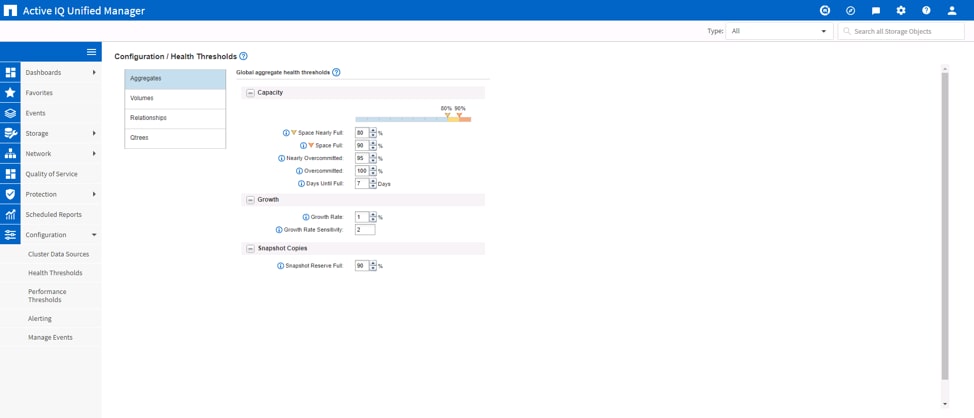Click the circular refresh icon in header

click(825, 11)
